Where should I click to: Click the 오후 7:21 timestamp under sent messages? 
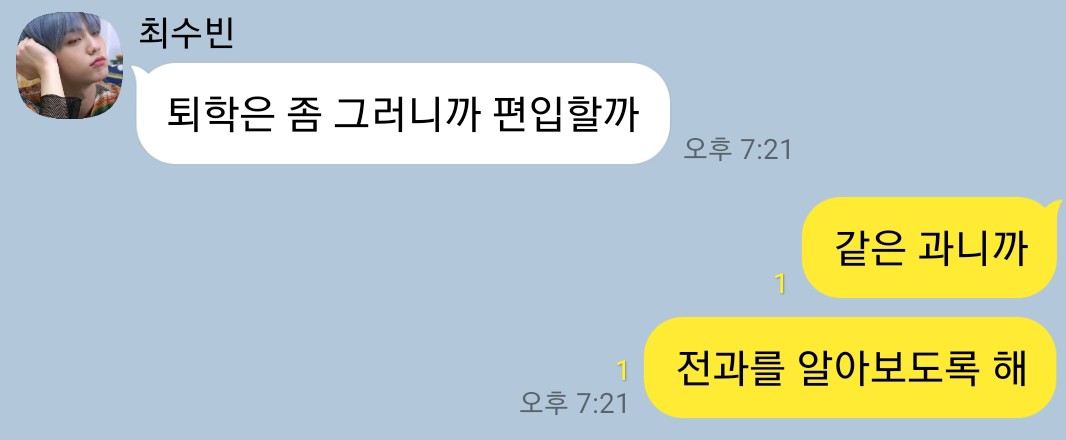[x=574, y=403]
